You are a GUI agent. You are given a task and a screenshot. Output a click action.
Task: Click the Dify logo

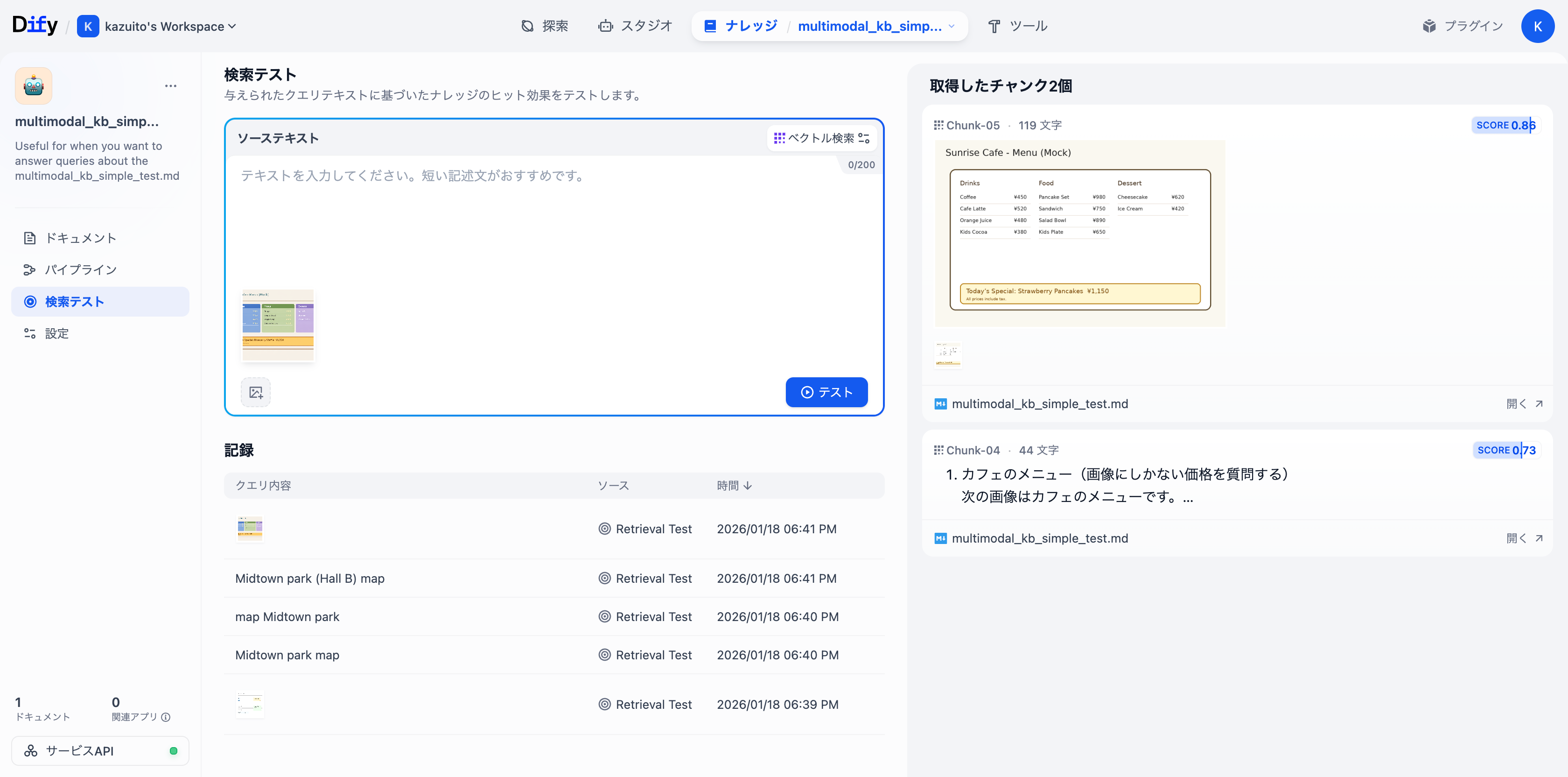35,25
